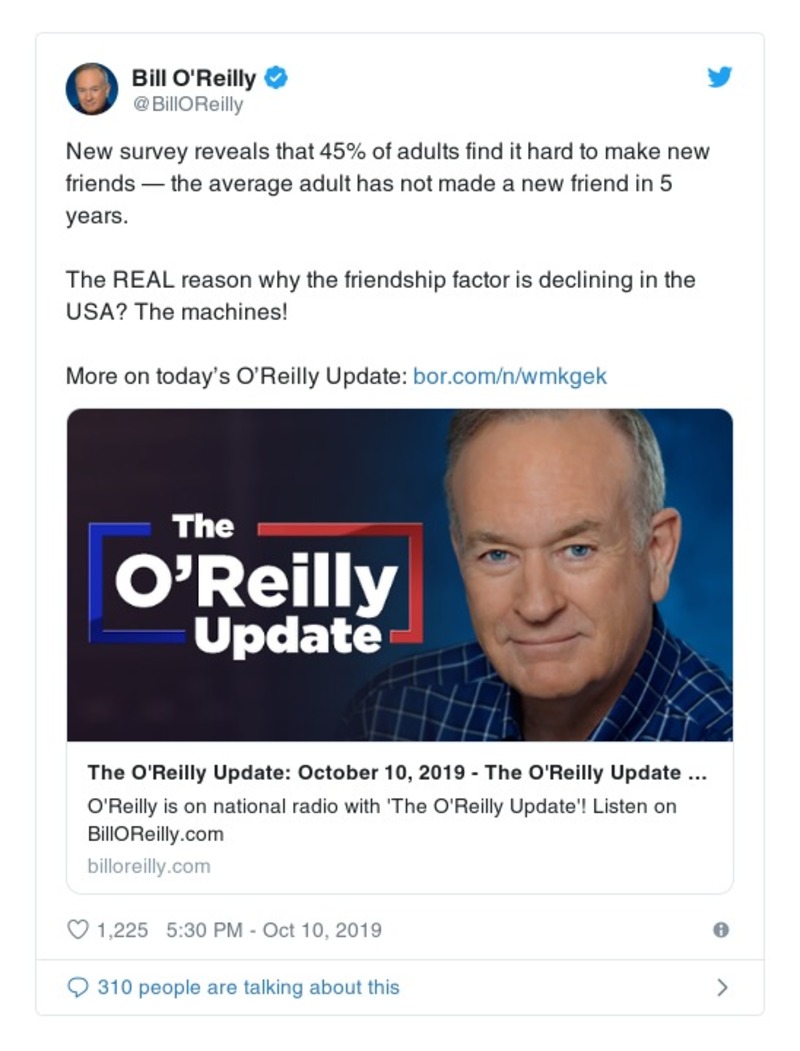800x1051 pixels.
Task: Click the 5:30 PM - Oct 10, 2019 timestamp
Action: click(x=274, y=930)
